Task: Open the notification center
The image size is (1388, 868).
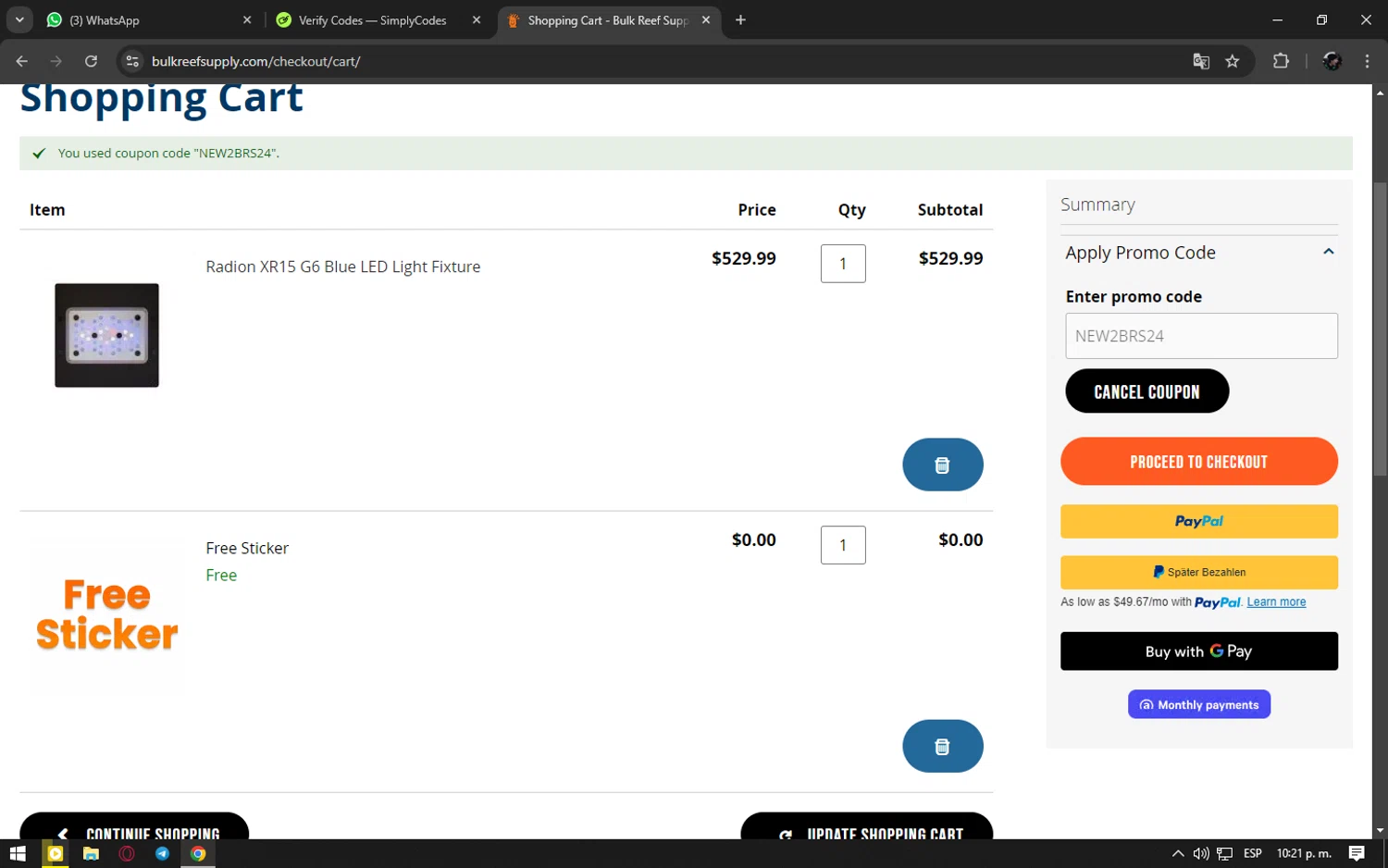Action: point(1357,853)
